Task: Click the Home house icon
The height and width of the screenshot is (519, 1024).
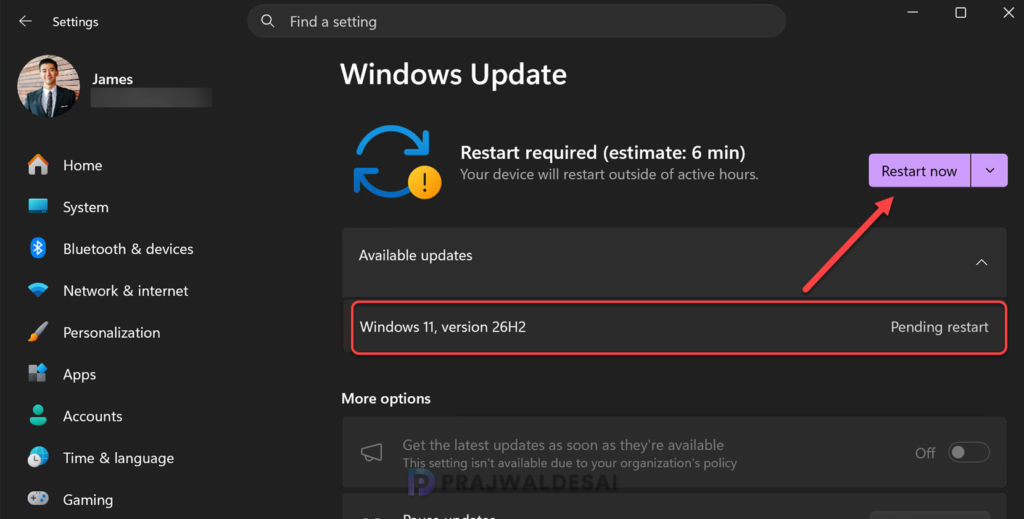Action: (38, 165)
